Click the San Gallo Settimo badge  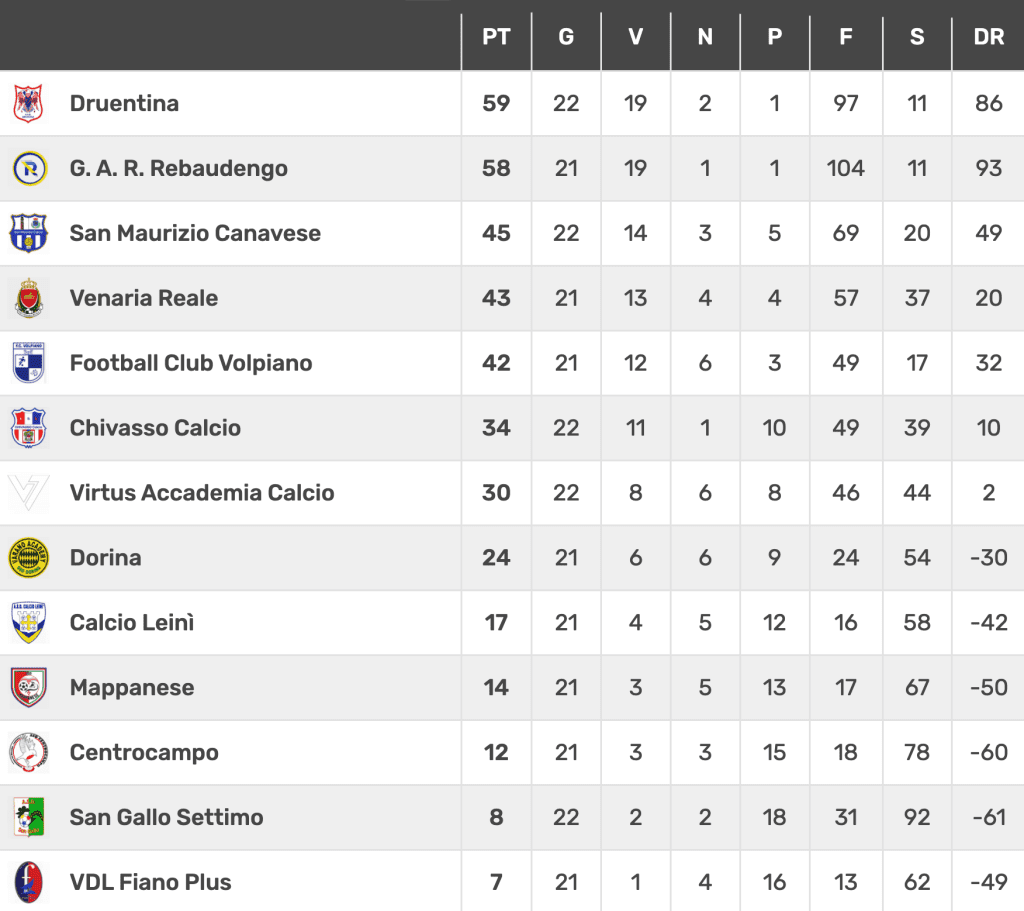pyautogui.click(x=29, y=817)
